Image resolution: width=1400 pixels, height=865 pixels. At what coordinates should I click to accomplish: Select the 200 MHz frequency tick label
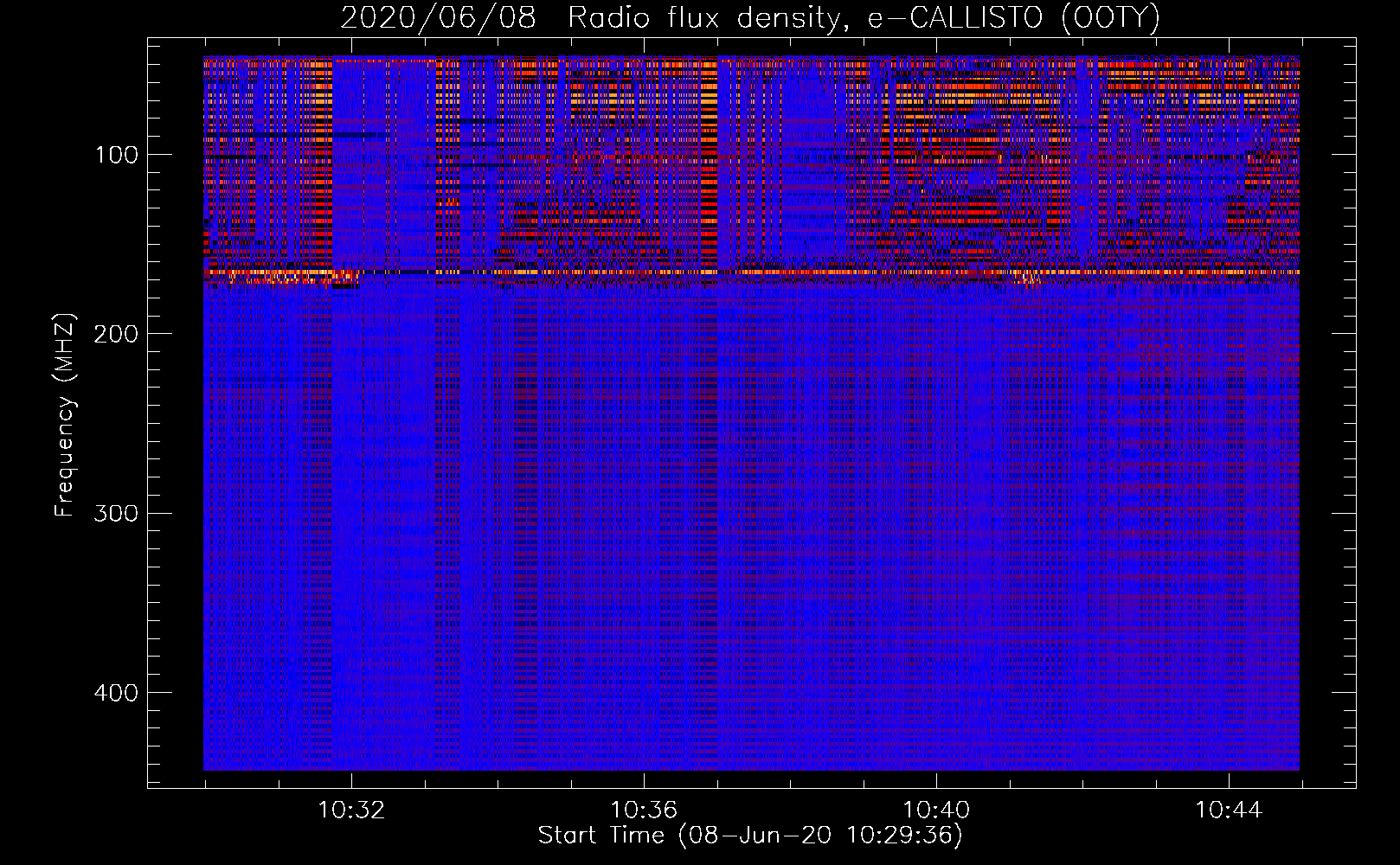117,334
